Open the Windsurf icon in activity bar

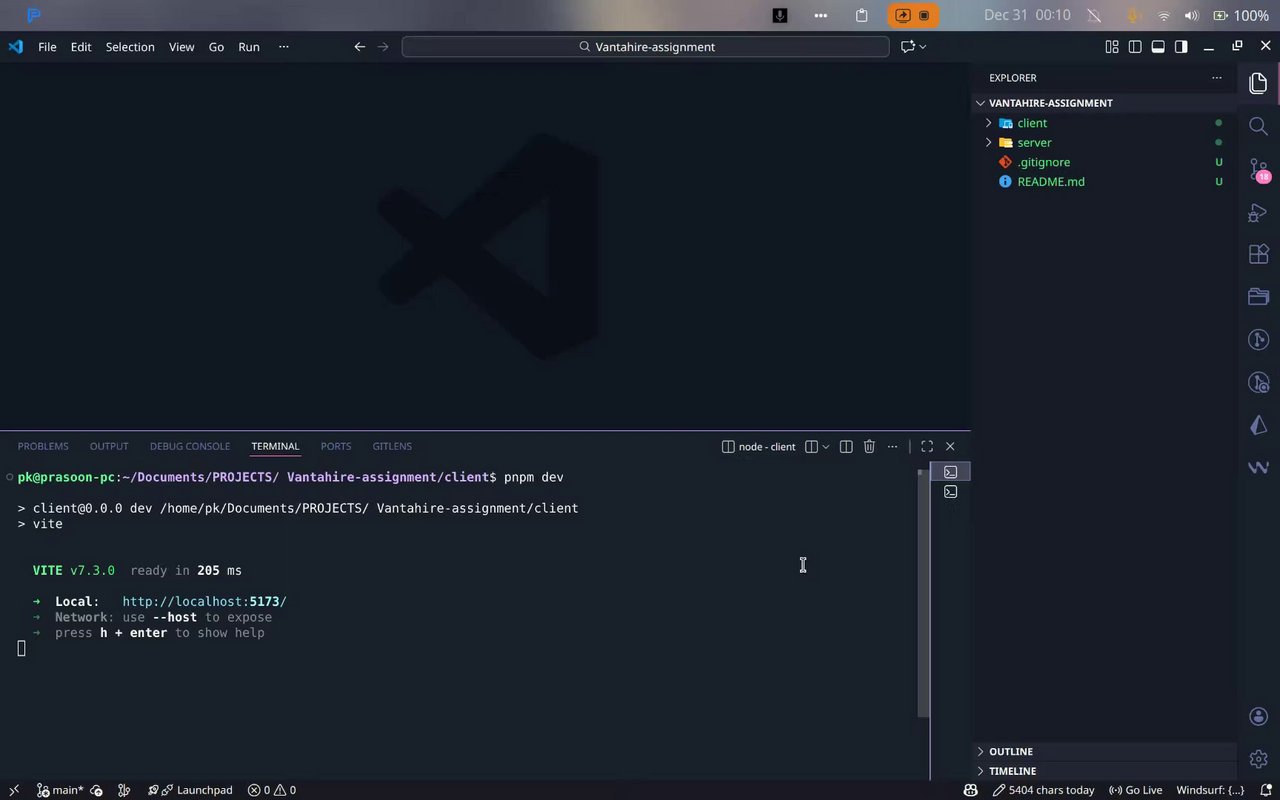pyautogui.click(x=1258, y=468)
